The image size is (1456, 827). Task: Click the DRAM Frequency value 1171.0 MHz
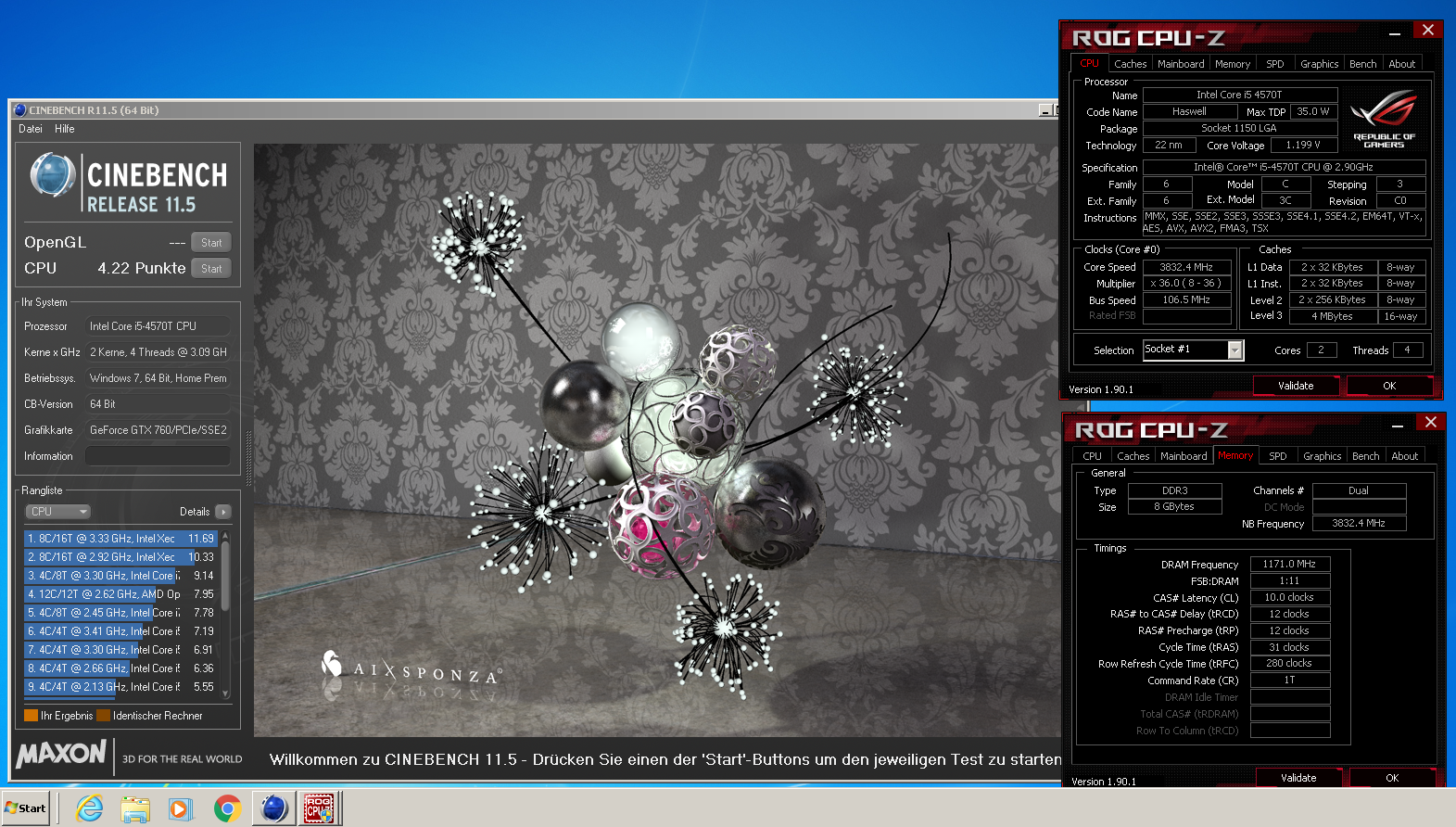(1289, 564)
